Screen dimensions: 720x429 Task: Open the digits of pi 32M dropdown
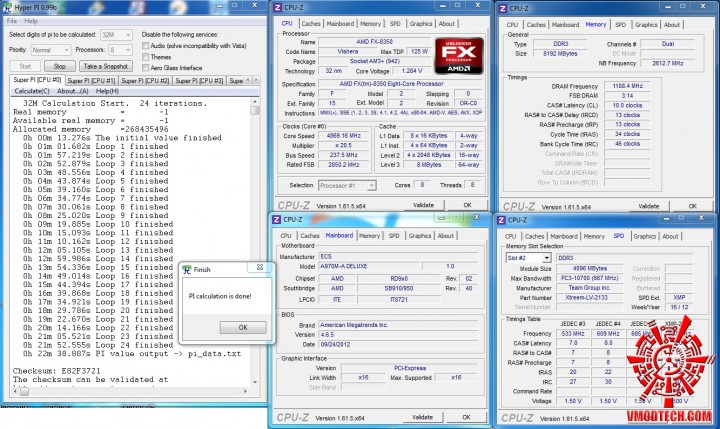point(117,35)
